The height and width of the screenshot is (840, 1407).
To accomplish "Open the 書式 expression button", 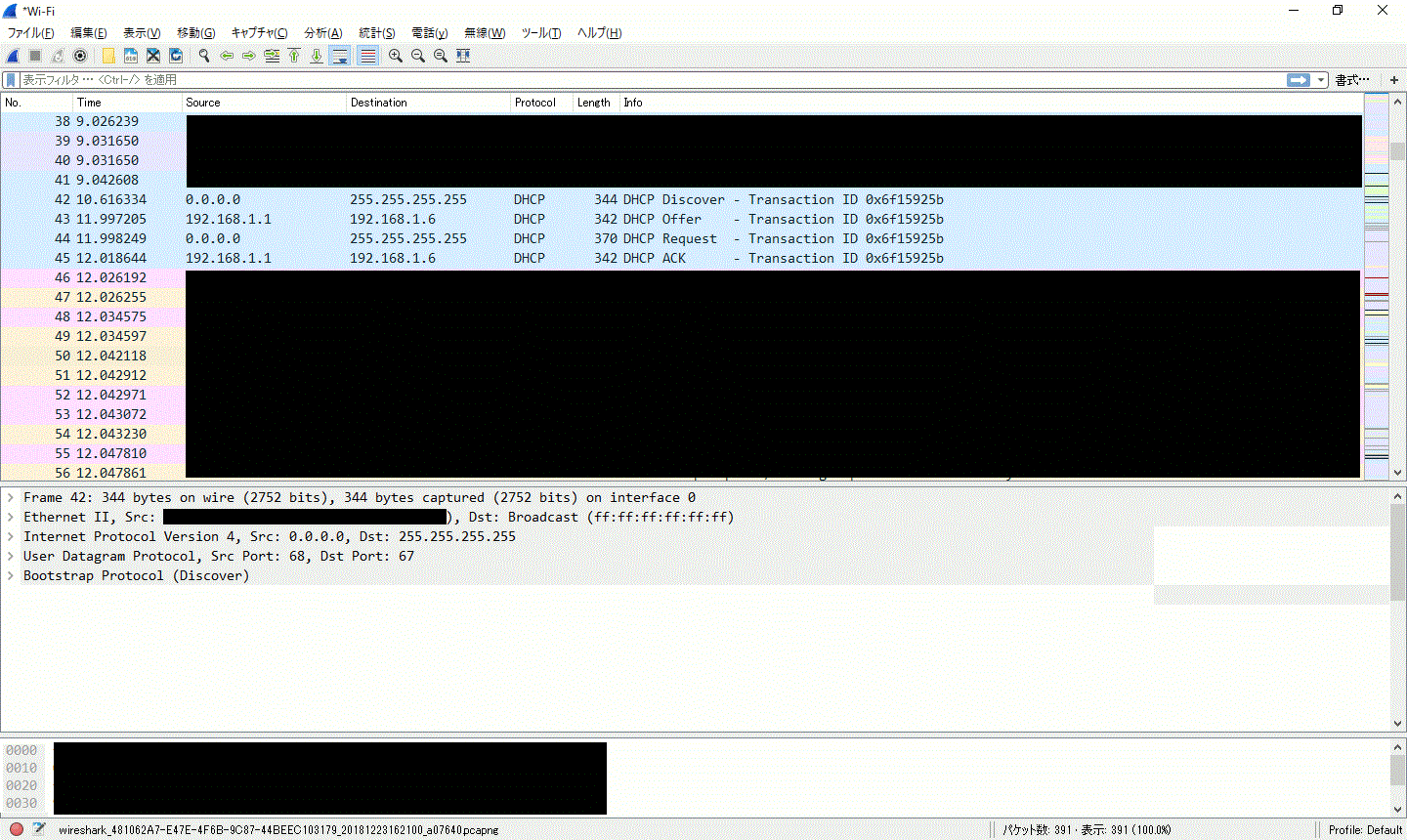I will click(x=1352, y=80).
